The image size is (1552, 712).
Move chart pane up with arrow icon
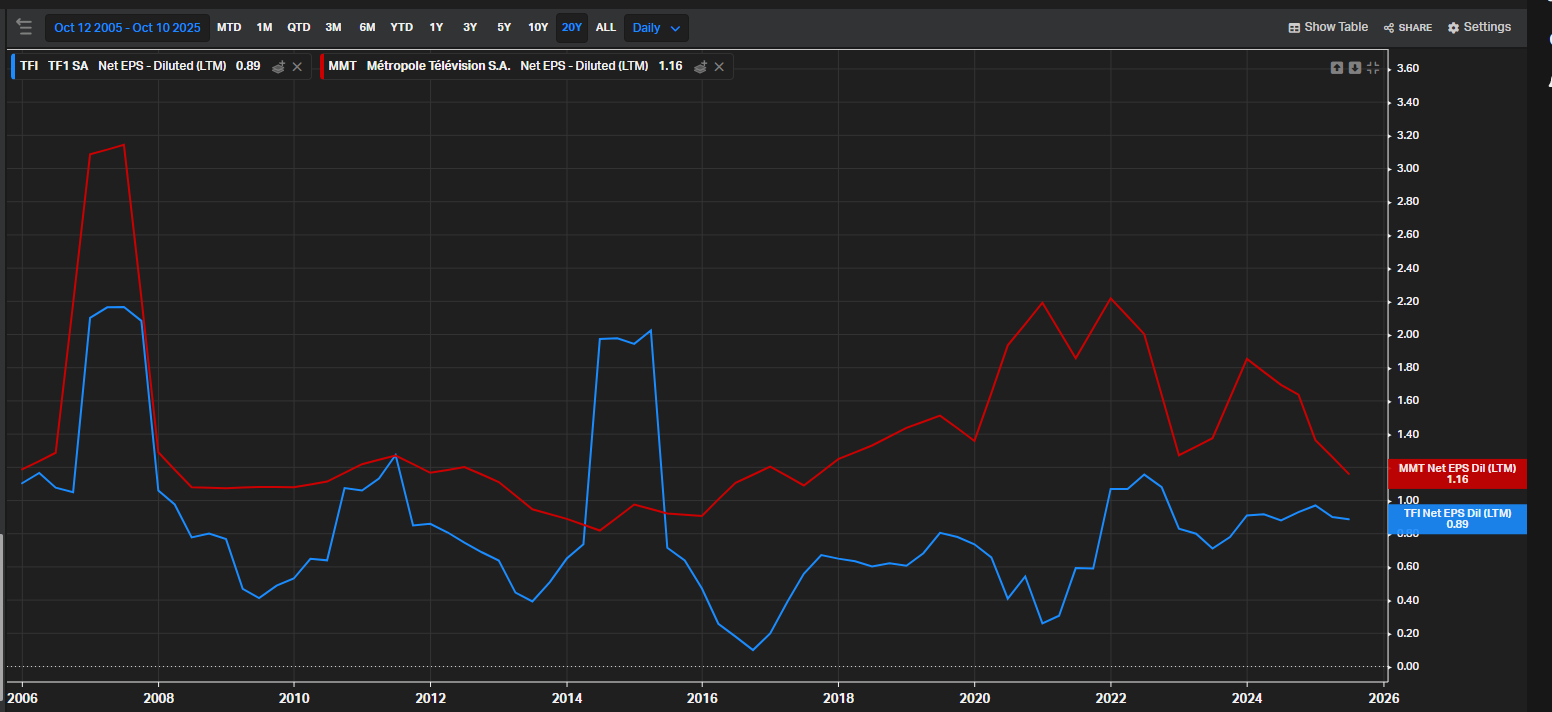click(1336, 67)
